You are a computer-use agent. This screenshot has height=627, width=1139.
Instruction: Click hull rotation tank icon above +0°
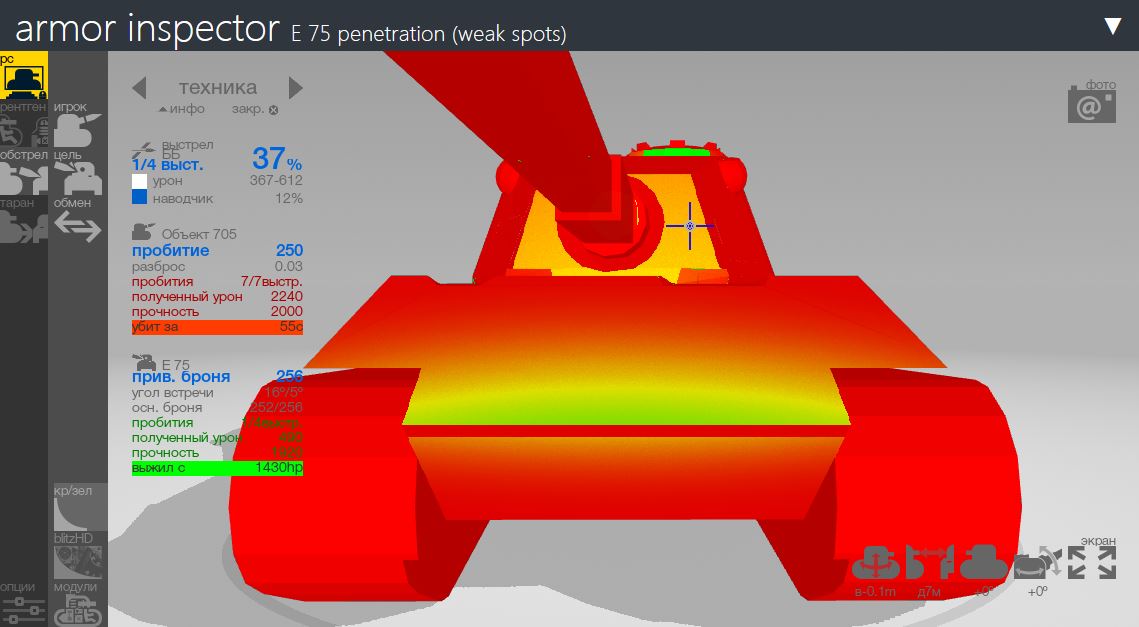(x=984, y=563)
